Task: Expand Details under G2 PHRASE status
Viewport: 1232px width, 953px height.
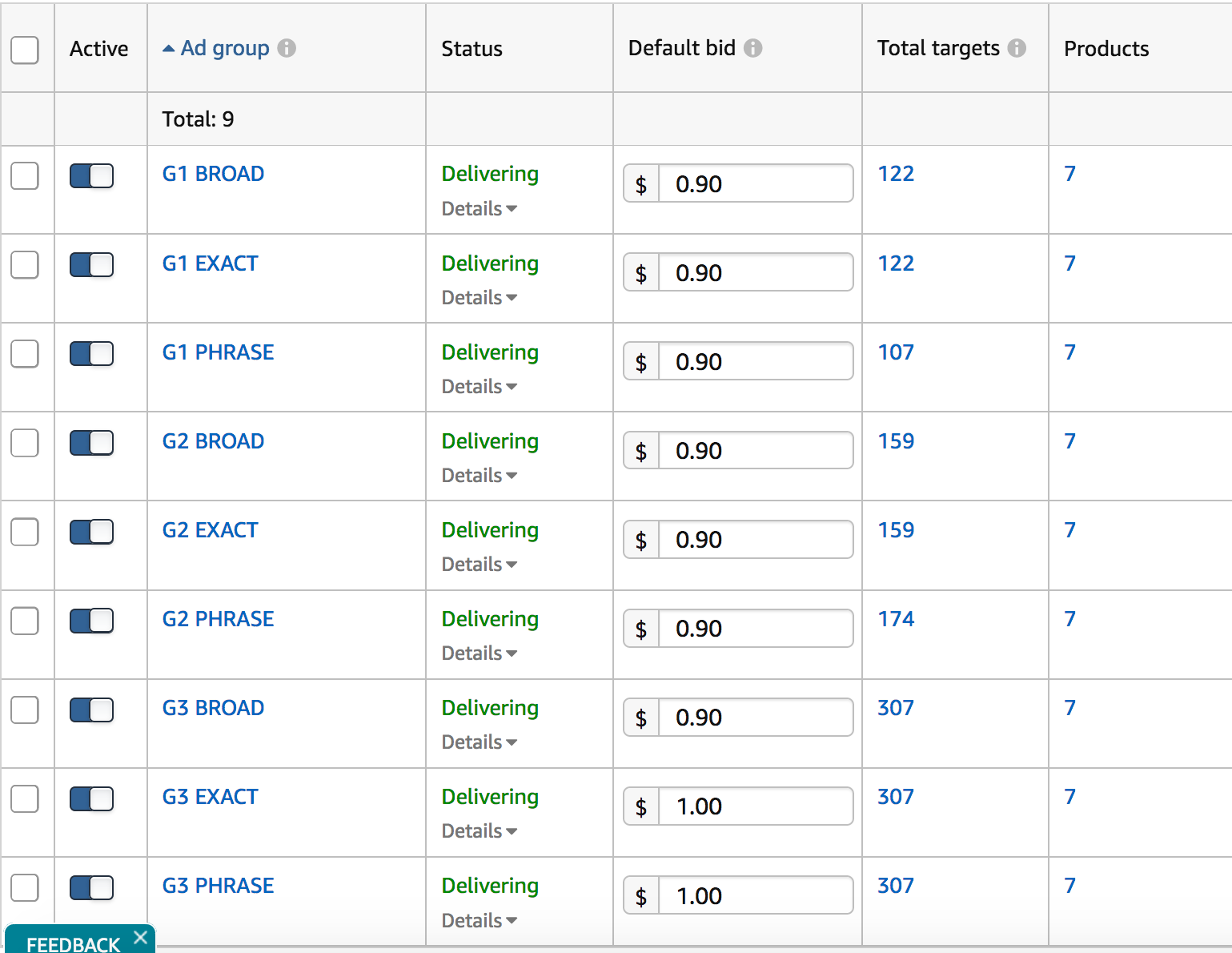Action: coord(480,653)
